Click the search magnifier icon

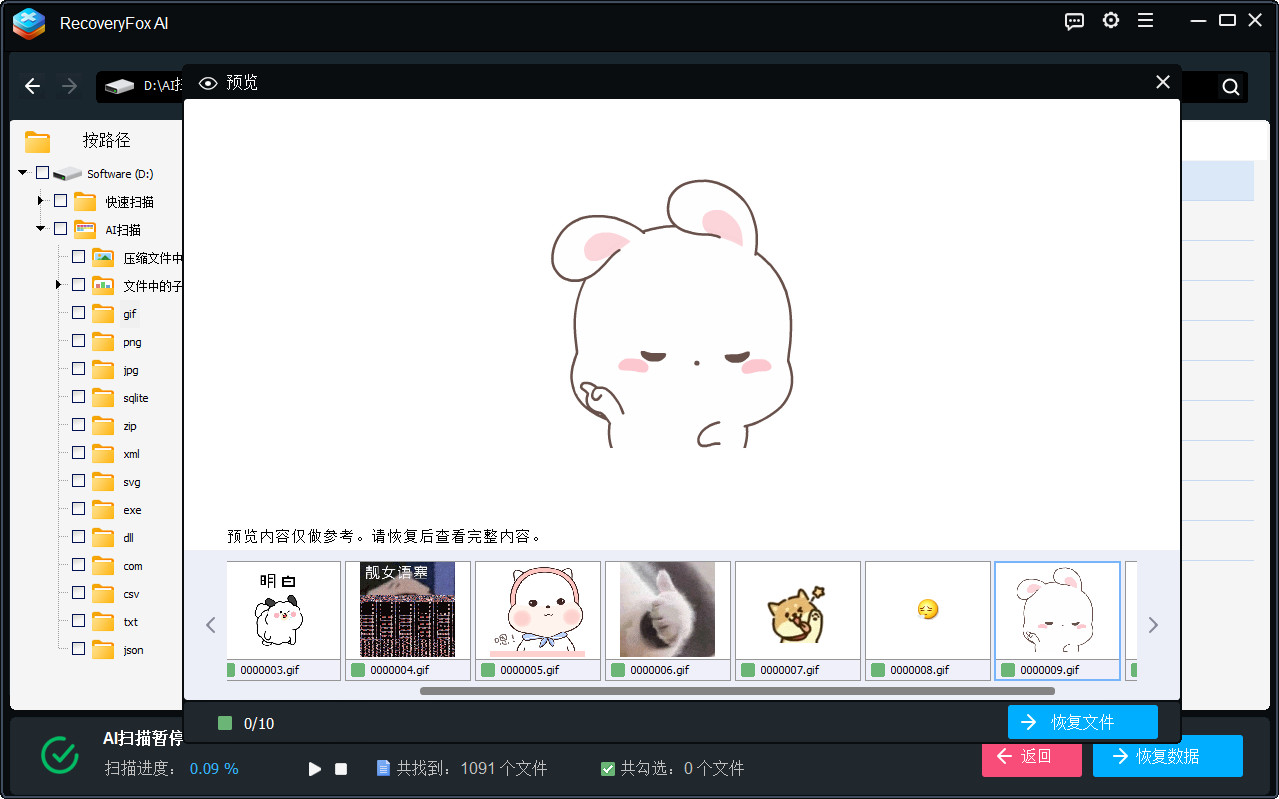pyautogui.click(x=1229, y=86)
